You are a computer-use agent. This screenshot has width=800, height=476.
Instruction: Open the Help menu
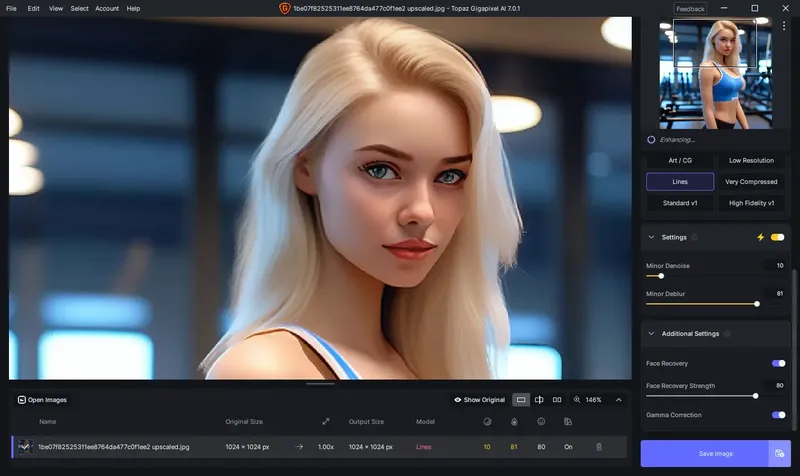point(133,9)
